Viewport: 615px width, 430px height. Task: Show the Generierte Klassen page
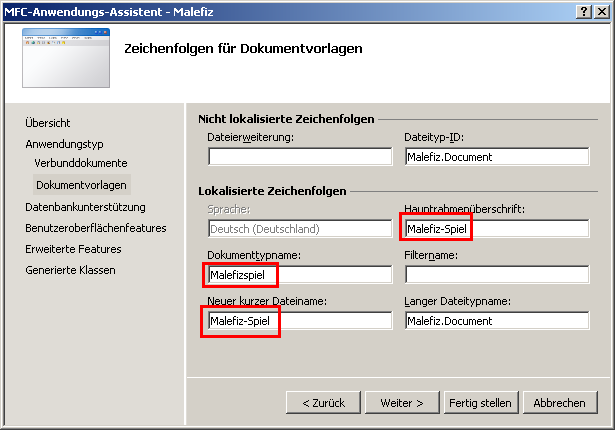pos(70,270)
